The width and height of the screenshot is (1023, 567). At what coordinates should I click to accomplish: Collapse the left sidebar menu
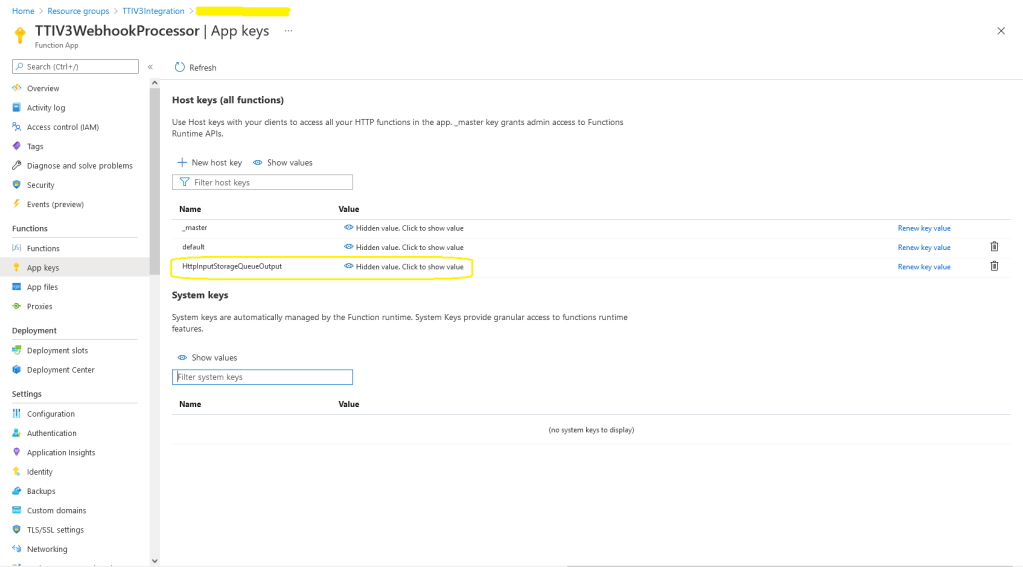tap(150, 67)
